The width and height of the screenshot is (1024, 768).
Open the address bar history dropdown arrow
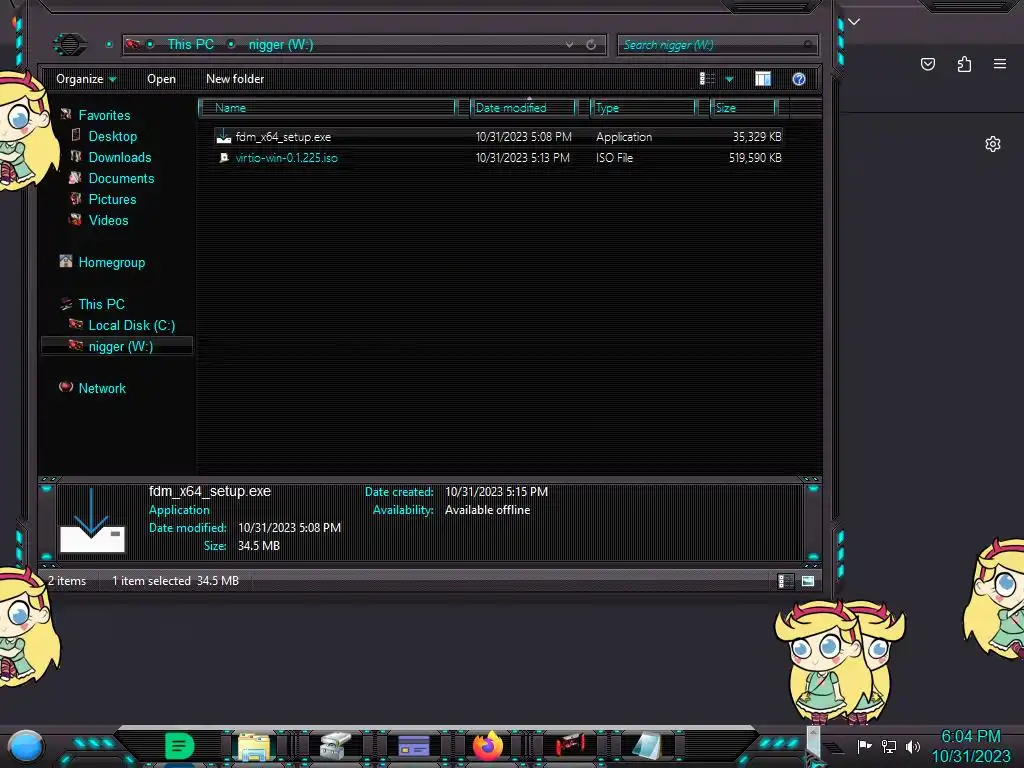[x=569, y=44]
